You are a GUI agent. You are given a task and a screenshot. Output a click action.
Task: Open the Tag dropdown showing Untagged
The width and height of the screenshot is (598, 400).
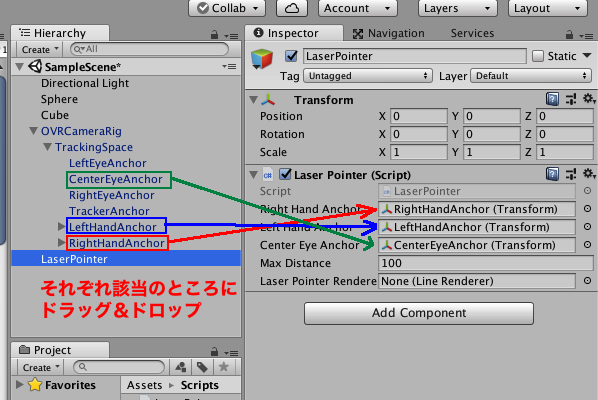368,76
